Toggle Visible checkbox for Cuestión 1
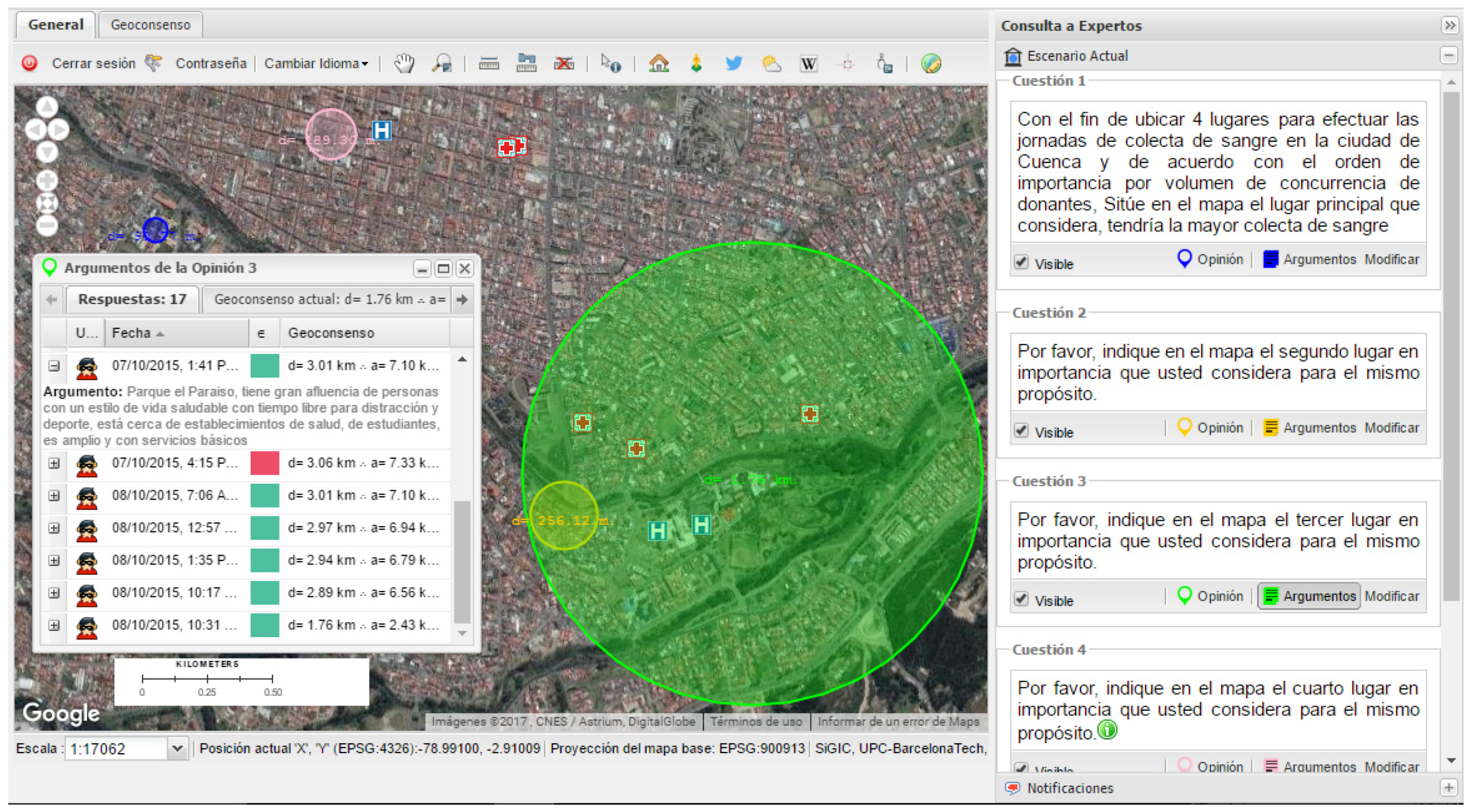 click(1021, 262)
